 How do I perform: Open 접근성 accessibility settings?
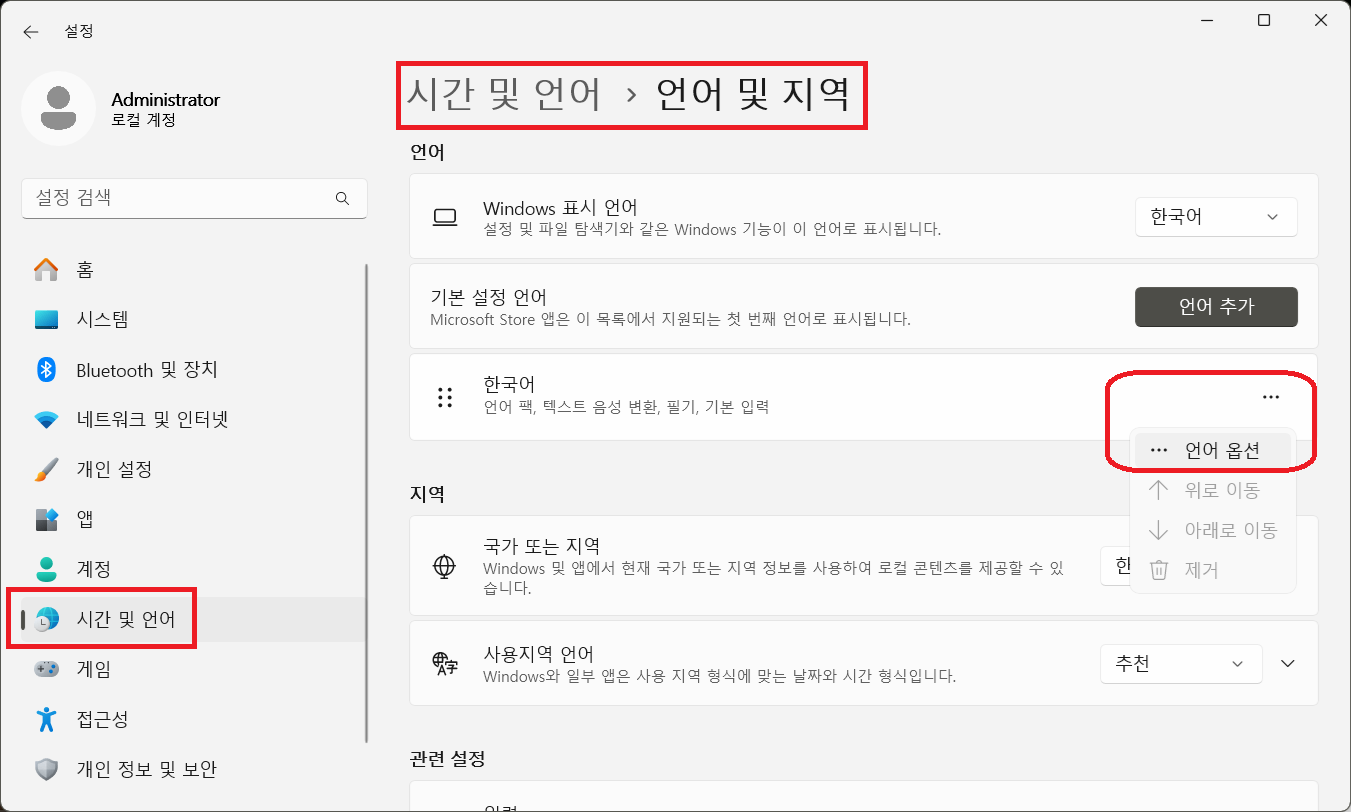(x=102, y=720)
